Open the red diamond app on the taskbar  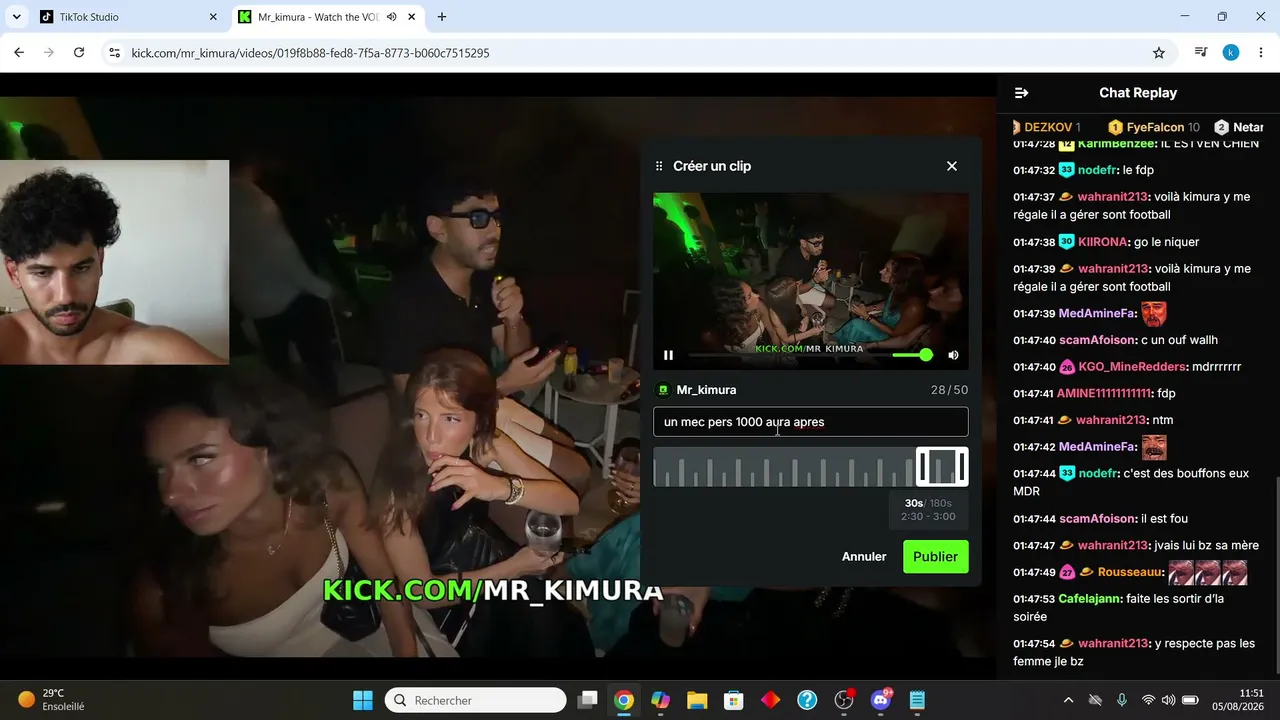[x=770, y=700]
